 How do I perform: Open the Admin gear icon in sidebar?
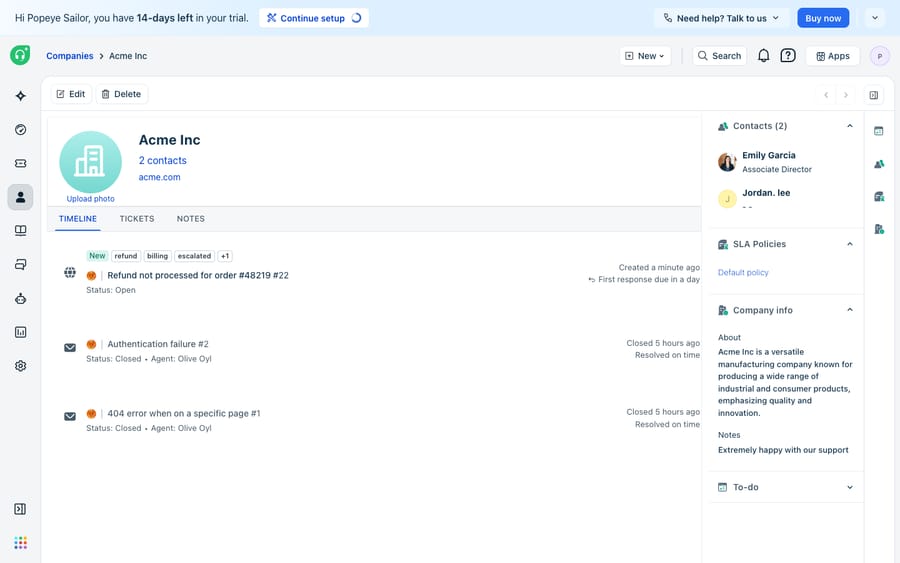click(21, 366)
